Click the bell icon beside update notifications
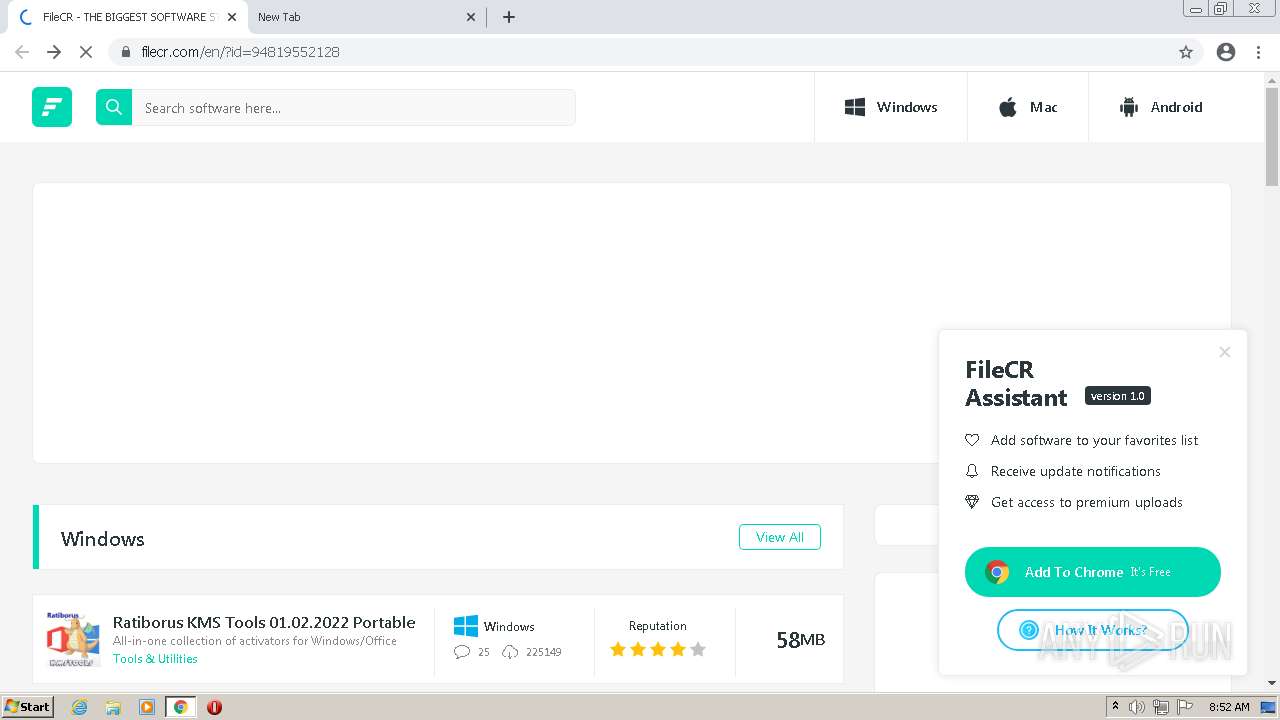Viewport: 1280px width, 720px height. [972, 471]
